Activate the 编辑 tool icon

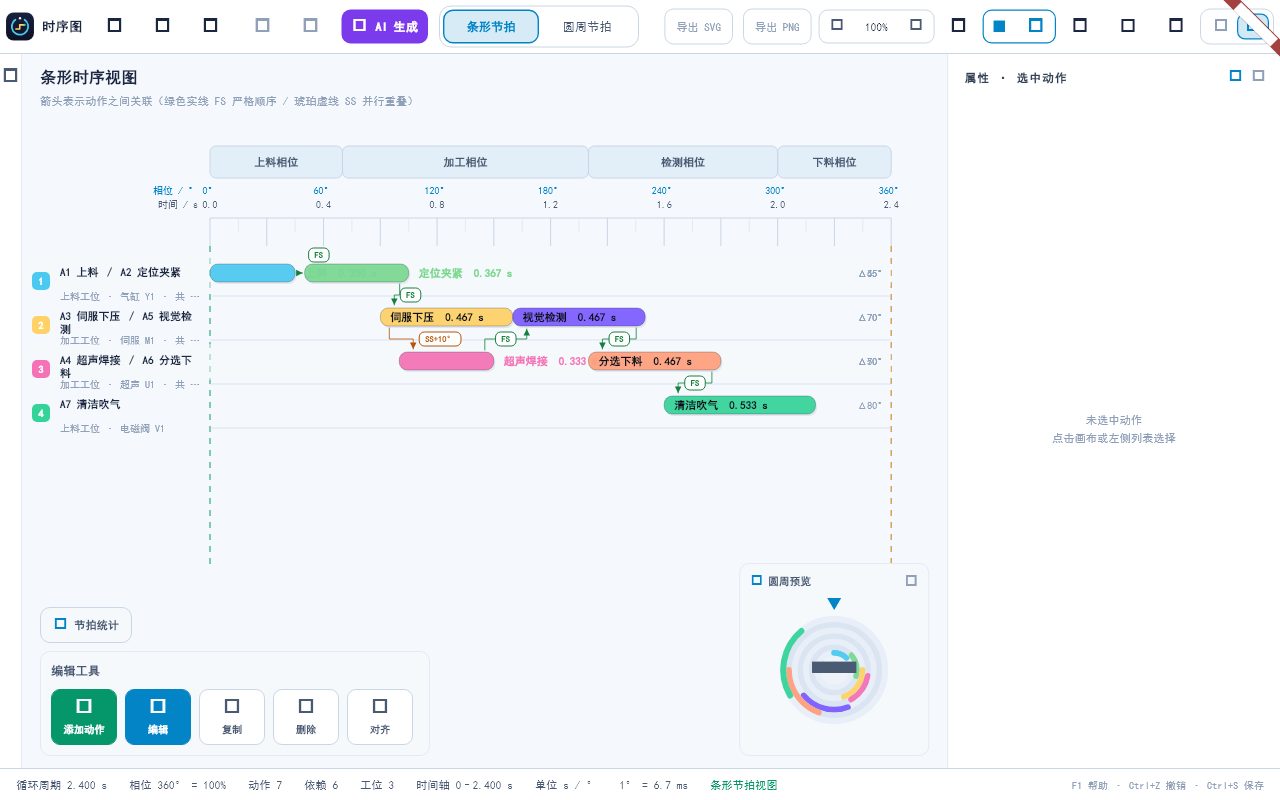tap(158, 706)
